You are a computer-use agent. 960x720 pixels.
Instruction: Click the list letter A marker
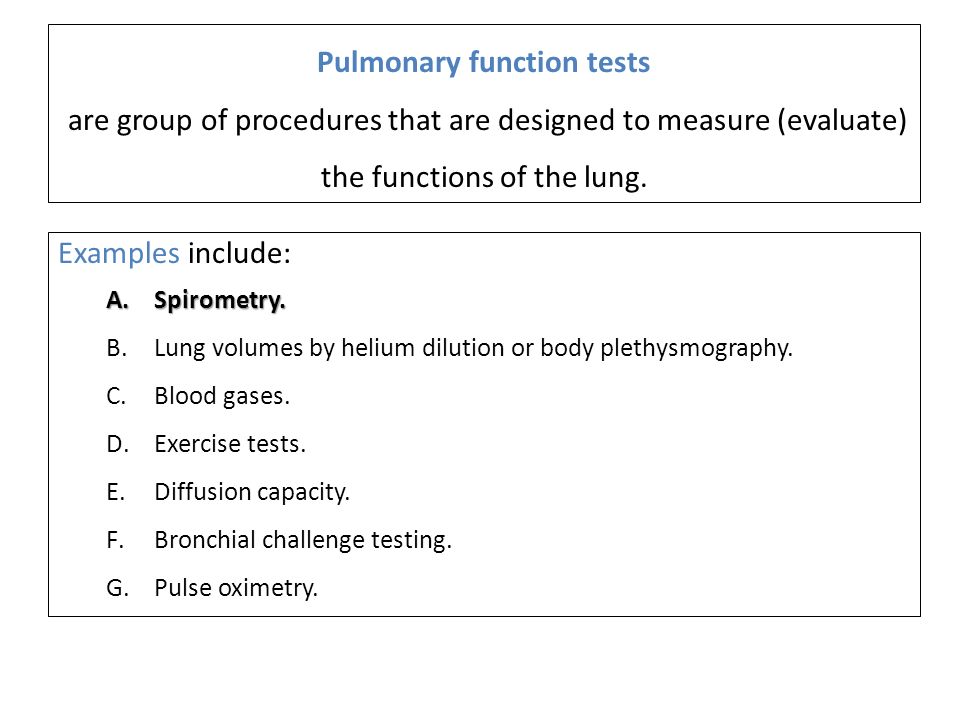117,300
